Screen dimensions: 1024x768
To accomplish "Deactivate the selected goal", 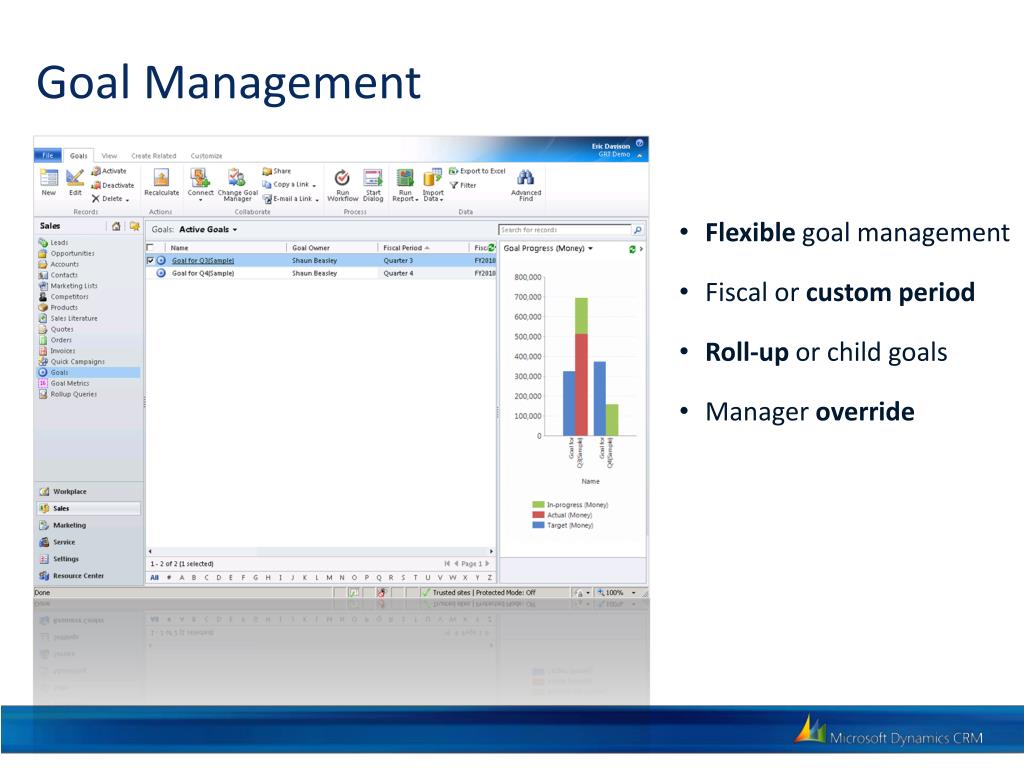I will [x=112, y=185].
